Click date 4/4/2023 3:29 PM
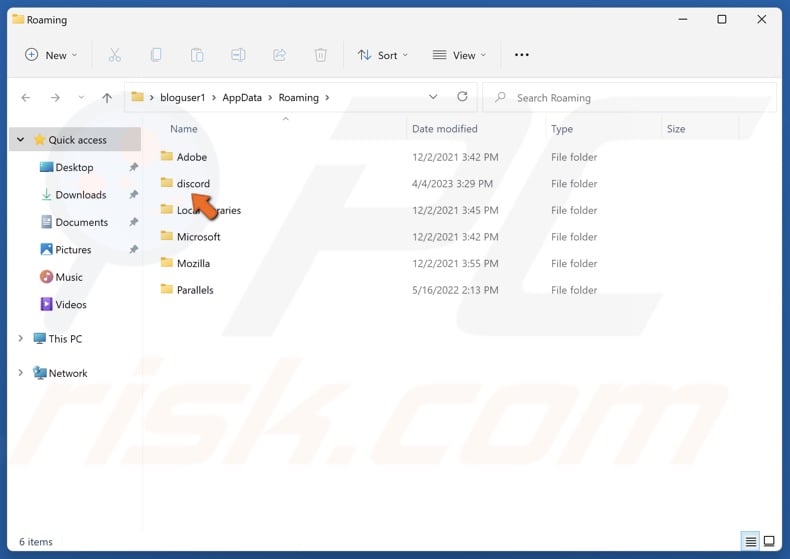This screenshot has width=790, height=559. point(452,184)
